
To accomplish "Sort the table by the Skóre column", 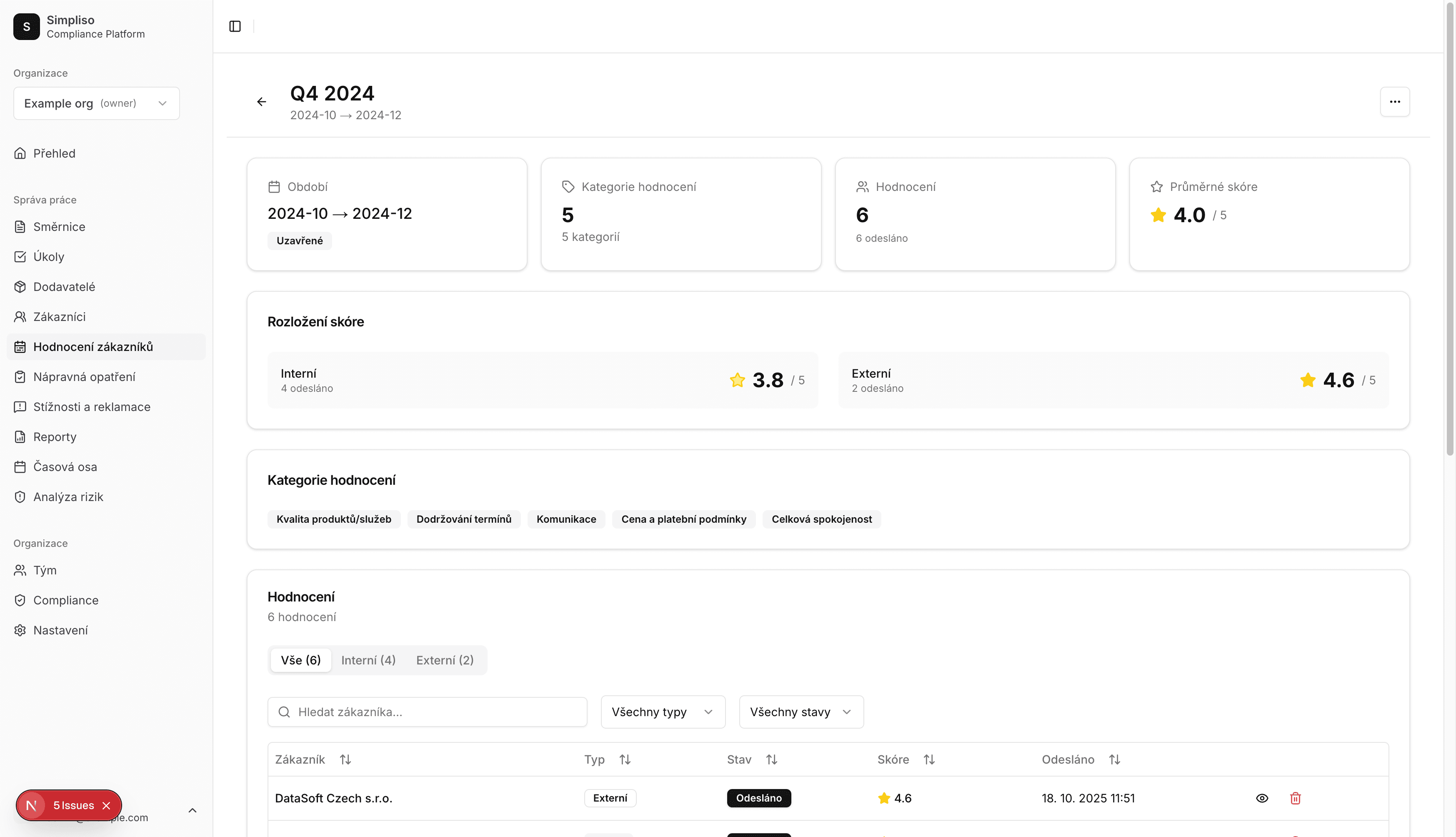I will pos(928,759).
